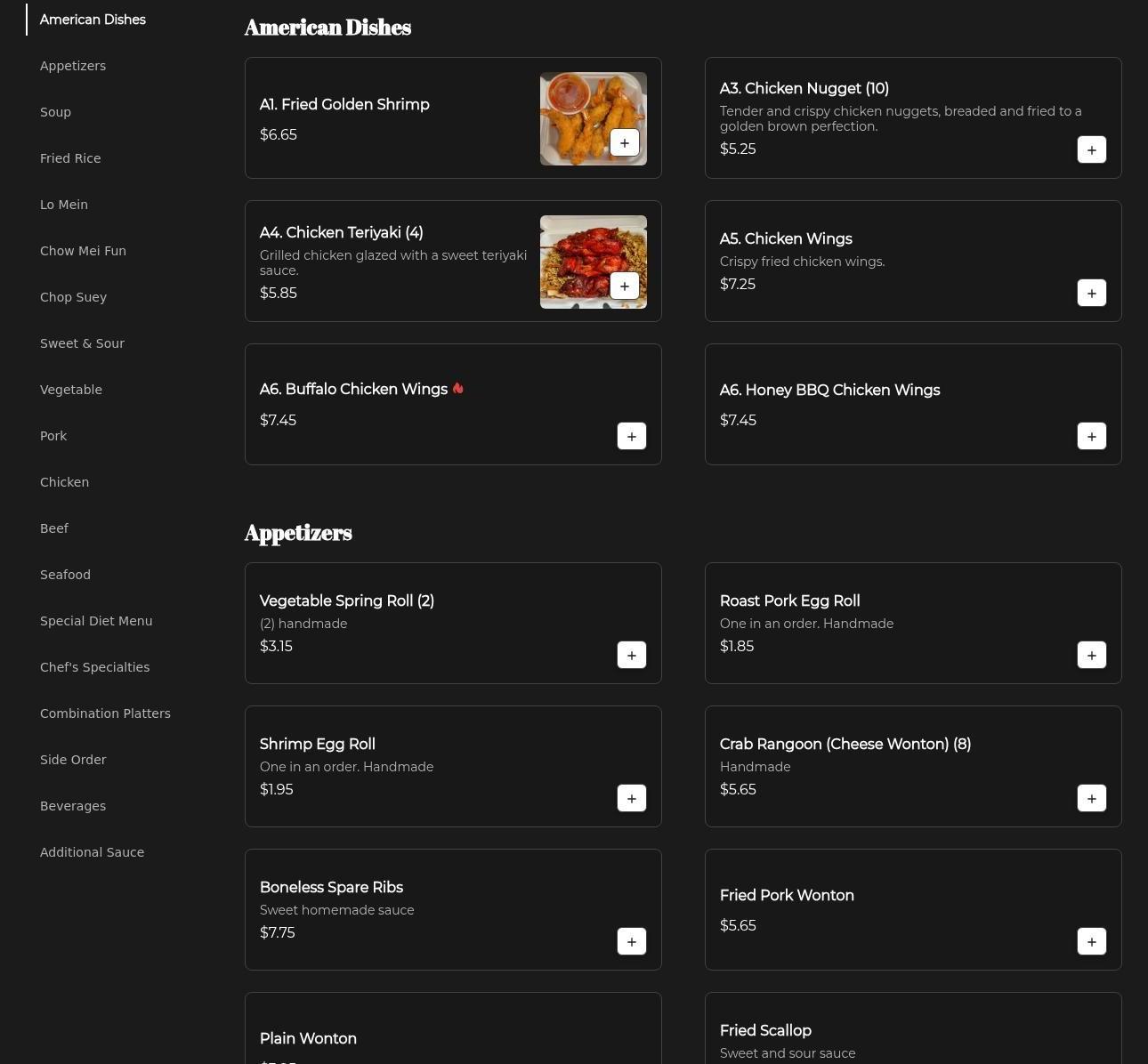The width and height of the screenshot is (1148, 1064).
Task: Add A3. Chicken Nugget (10) with plus icon
Action: (x=1092, y=149)
